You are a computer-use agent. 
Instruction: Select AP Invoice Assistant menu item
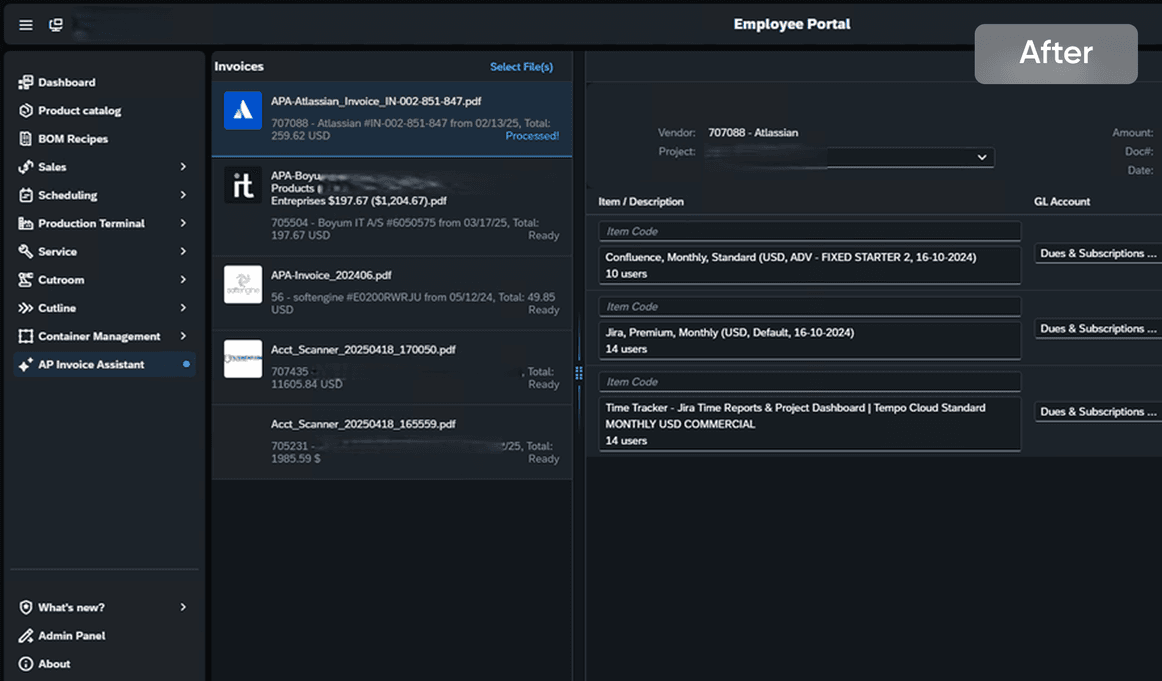point(104,365)
